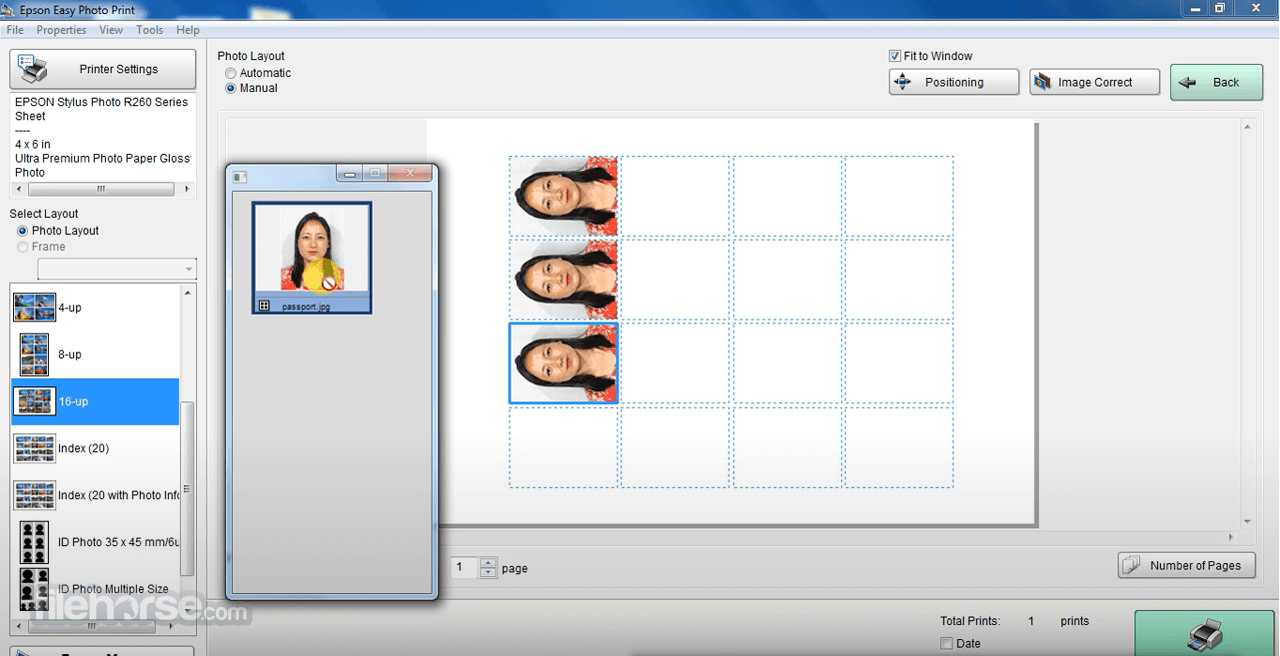This screenshot has height=656, width=1280.
Task: Click the thumbnail window title icon
Action: pyautogui.click(x=240, y=177)
